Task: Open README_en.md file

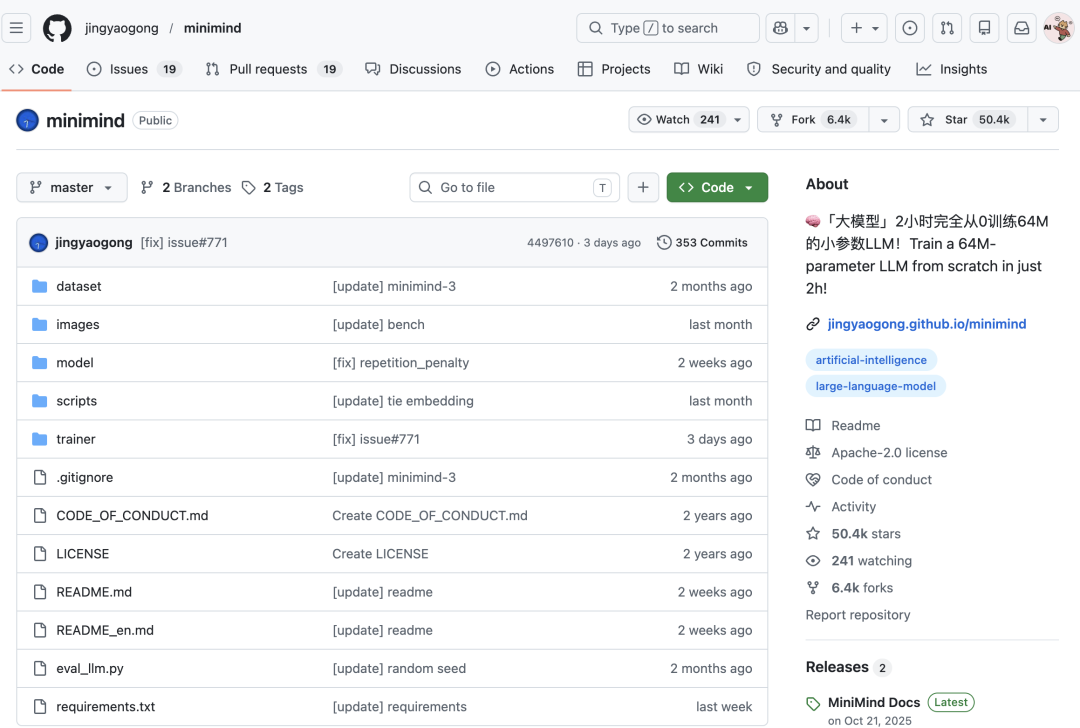Action: [x=105, y=630]
